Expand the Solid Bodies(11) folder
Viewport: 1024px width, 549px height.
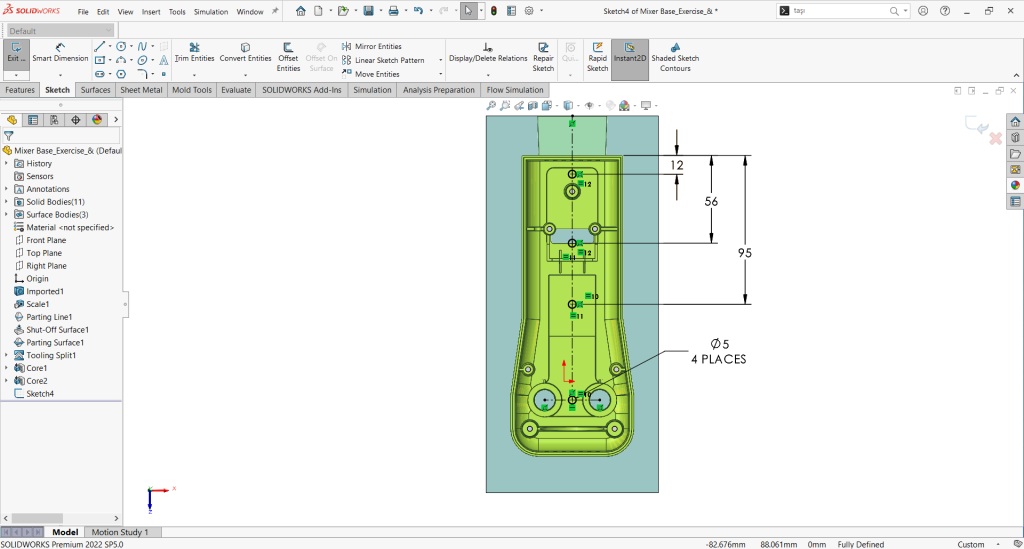(7, 202)
